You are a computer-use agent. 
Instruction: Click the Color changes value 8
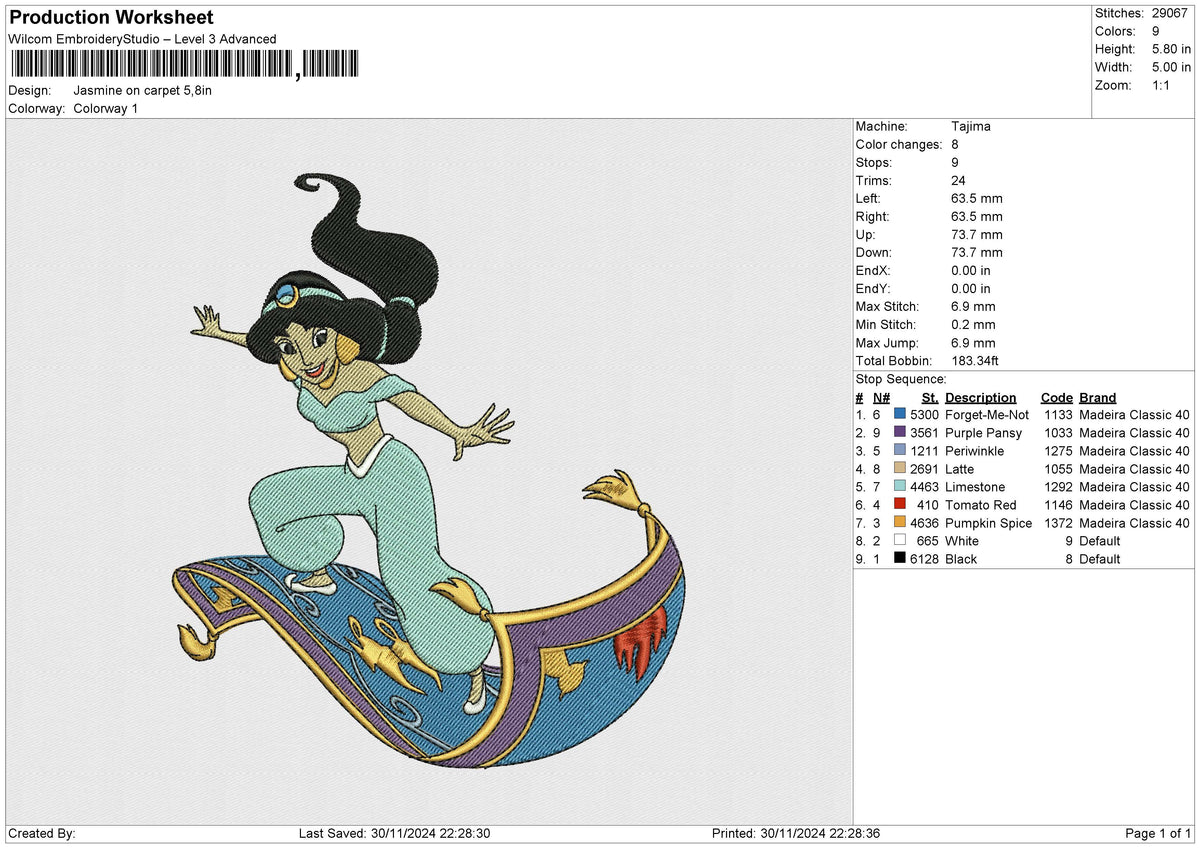click(955, 145)
